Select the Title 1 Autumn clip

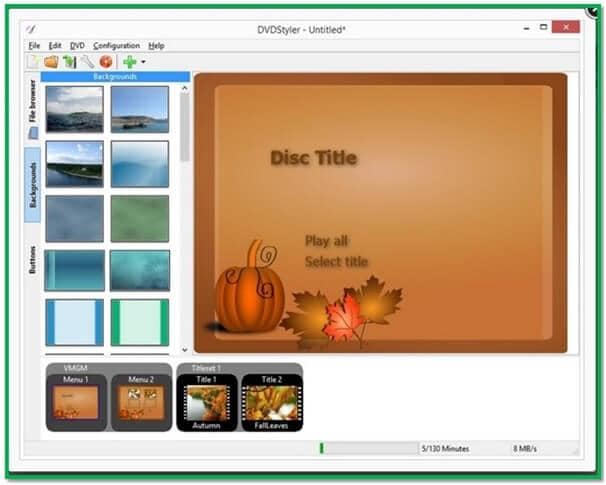coord(207,402)
